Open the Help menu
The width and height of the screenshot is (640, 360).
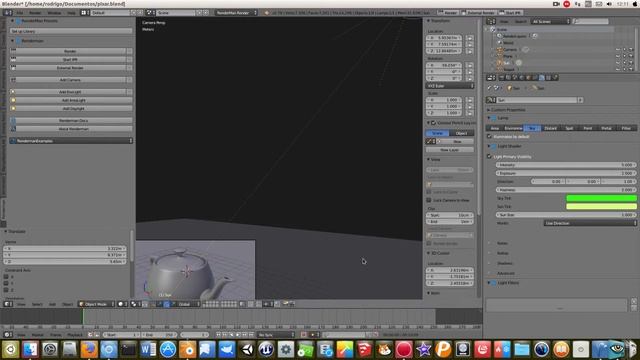tap(71, 13)
